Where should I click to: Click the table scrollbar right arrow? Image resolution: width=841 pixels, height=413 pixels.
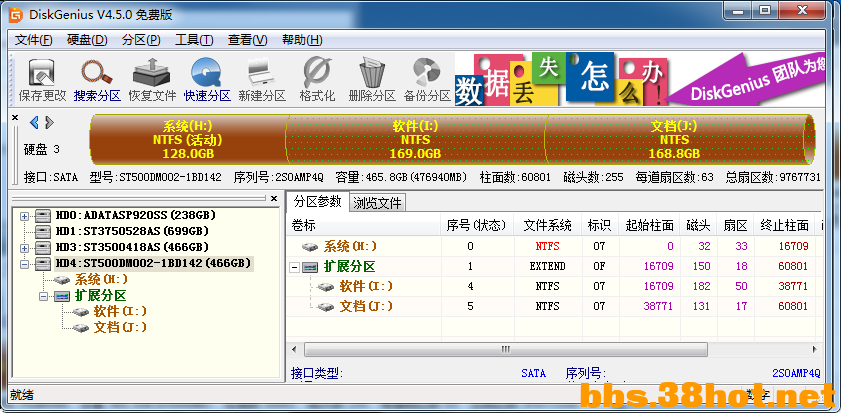click(x=815, y=350)
